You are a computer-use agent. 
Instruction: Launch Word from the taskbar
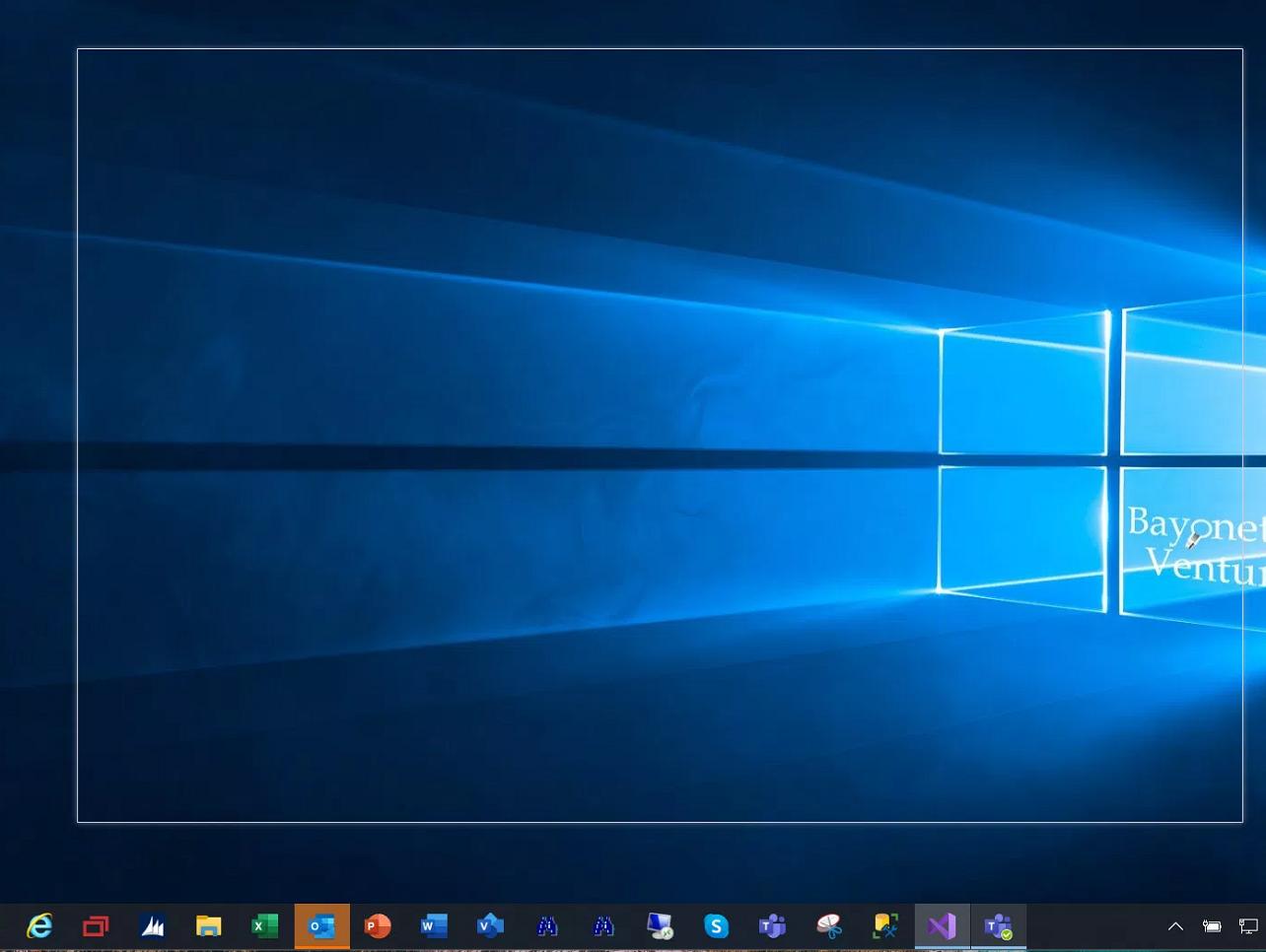tap(434, 926)
